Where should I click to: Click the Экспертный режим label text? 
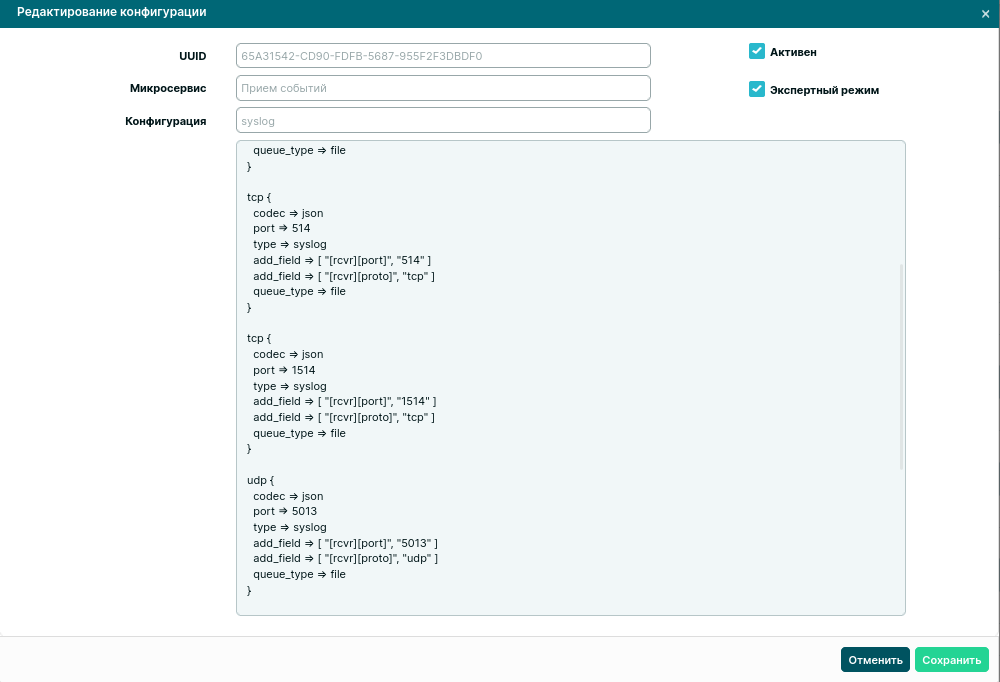click(x=824, y=90)
